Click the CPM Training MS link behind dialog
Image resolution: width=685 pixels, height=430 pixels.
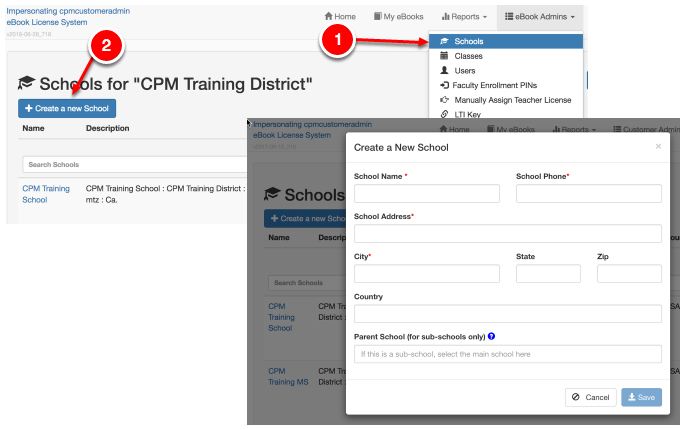pos(288,376)
